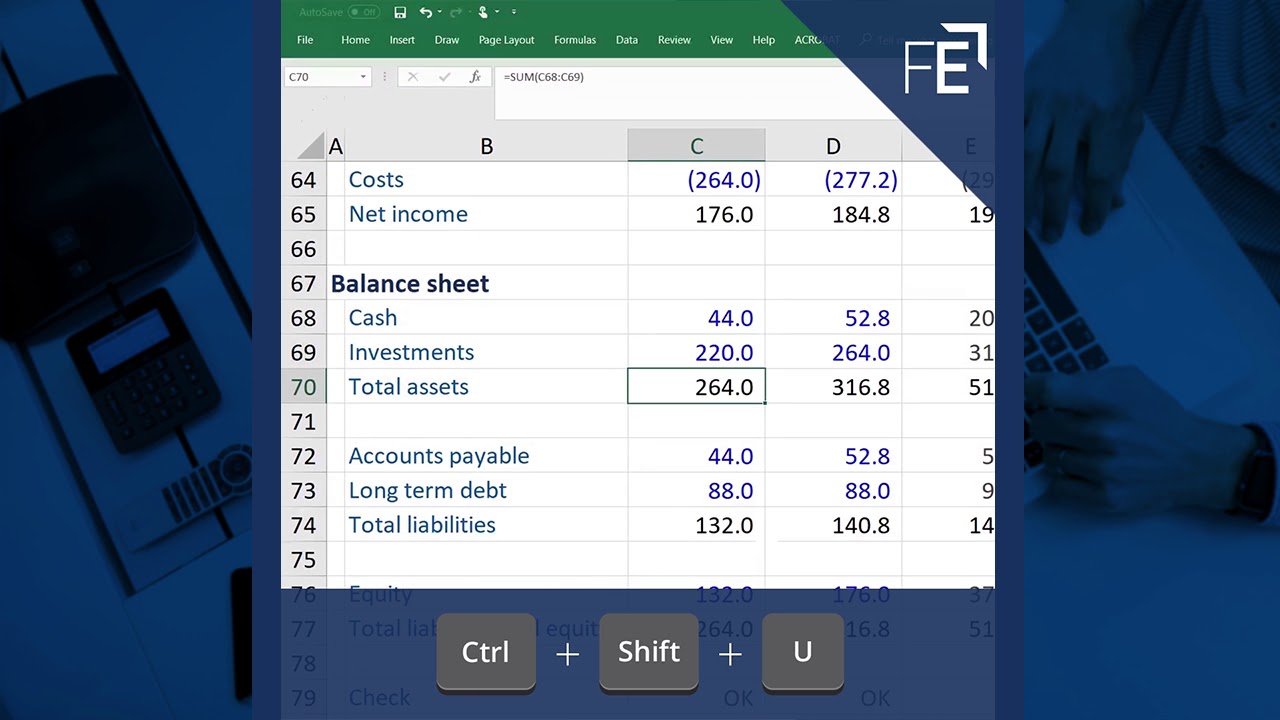Click the Save icon in the title bar
This screenshot has height=720, width=1280.
click(400, 12)
